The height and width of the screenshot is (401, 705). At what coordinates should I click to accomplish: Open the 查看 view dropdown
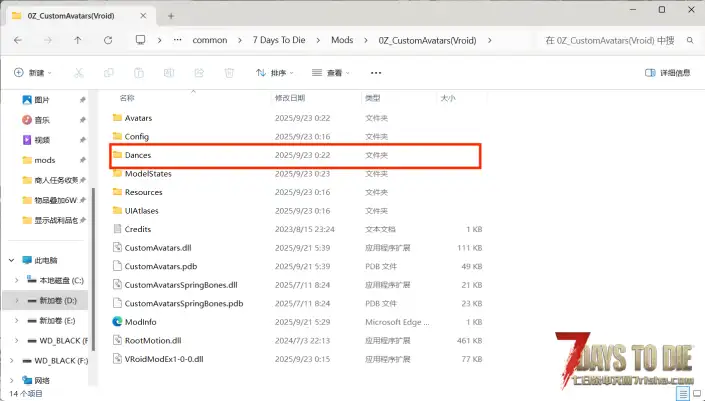(331, 73)
